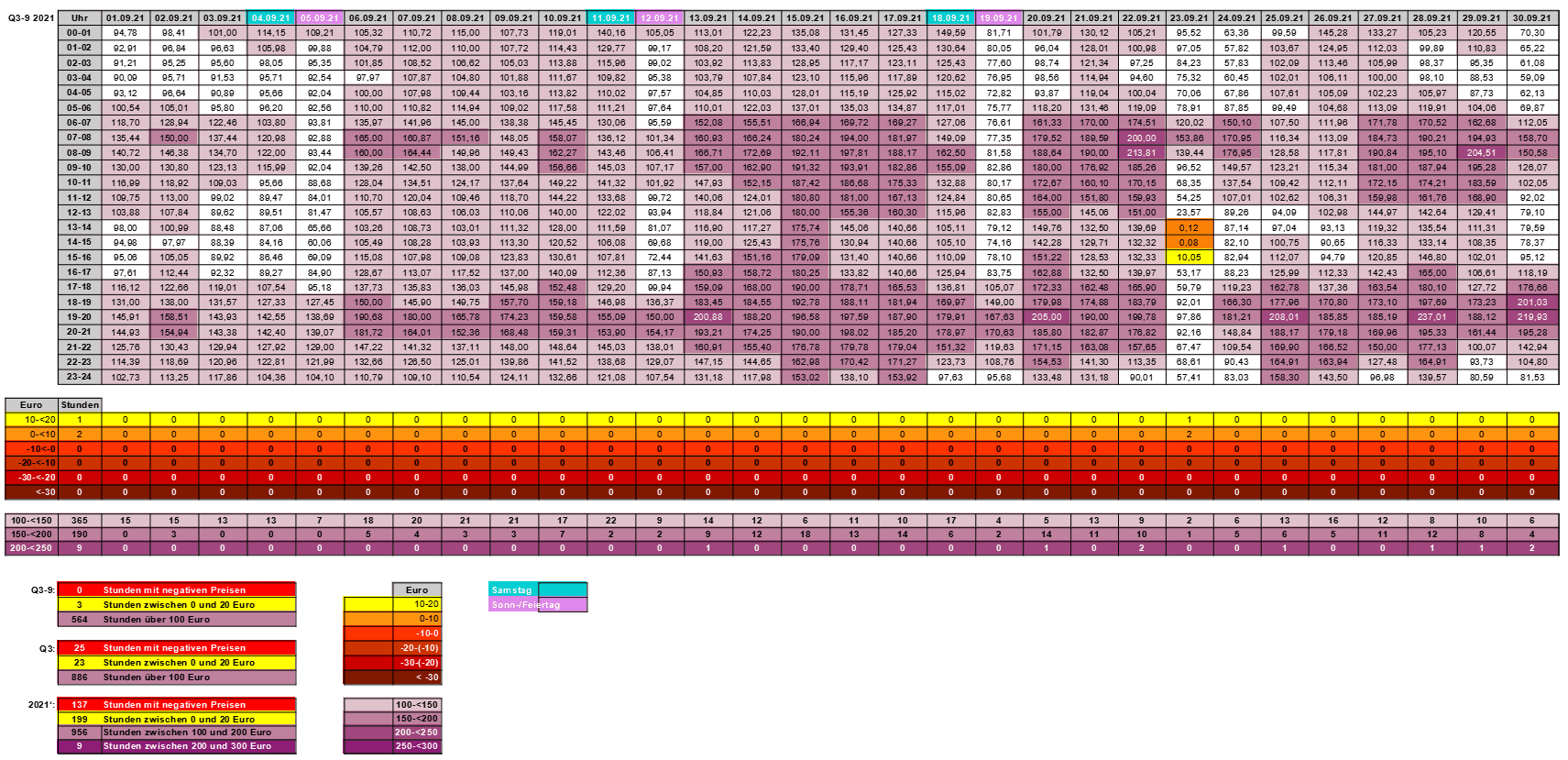The width and height of the screenshot is (1568, 760).
Task: Click the total 190 in 150-<200 row
Action: point(80,534)
